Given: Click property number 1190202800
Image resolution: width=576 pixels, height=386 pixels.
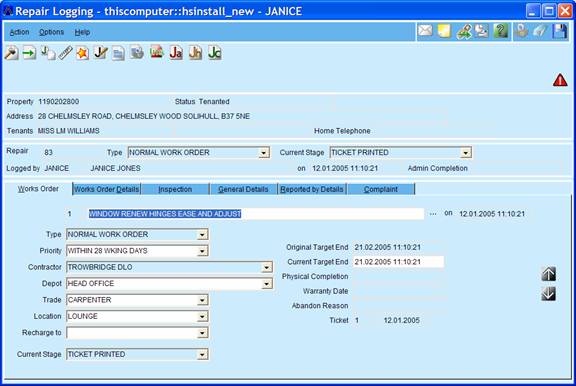Looking at the screenshot, I should tap(59, 102).
